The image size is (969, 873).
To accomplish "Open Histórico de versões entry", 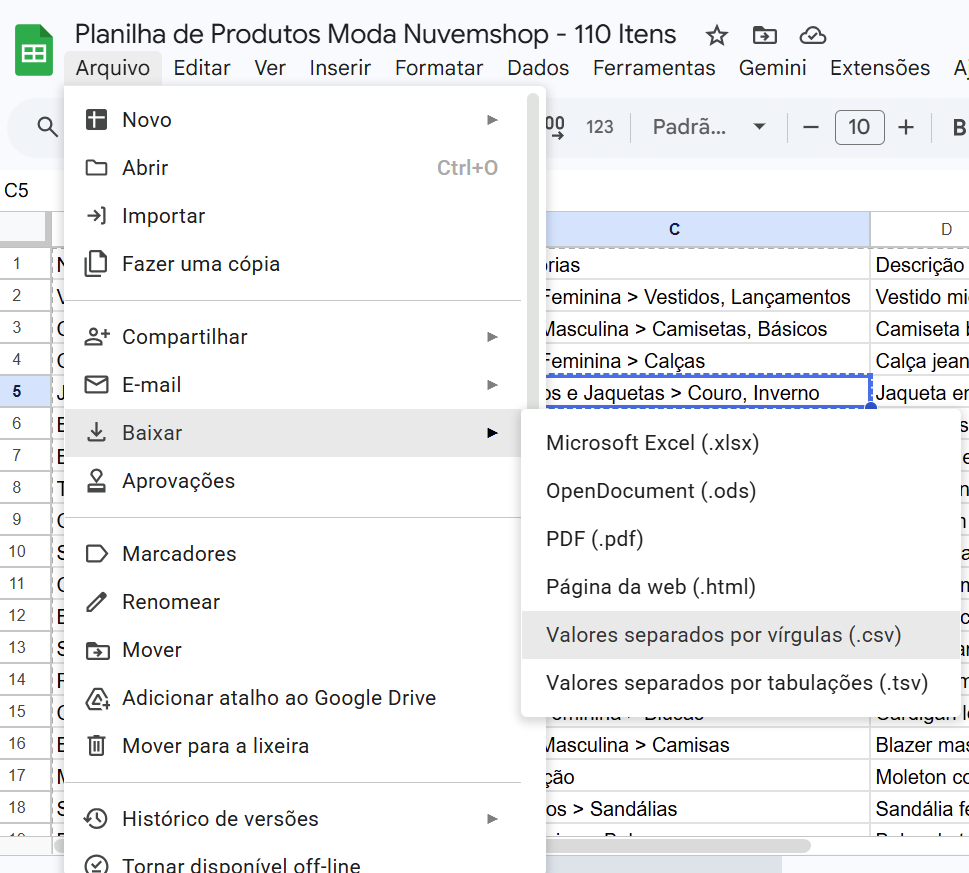I will (x=293, y=819).
